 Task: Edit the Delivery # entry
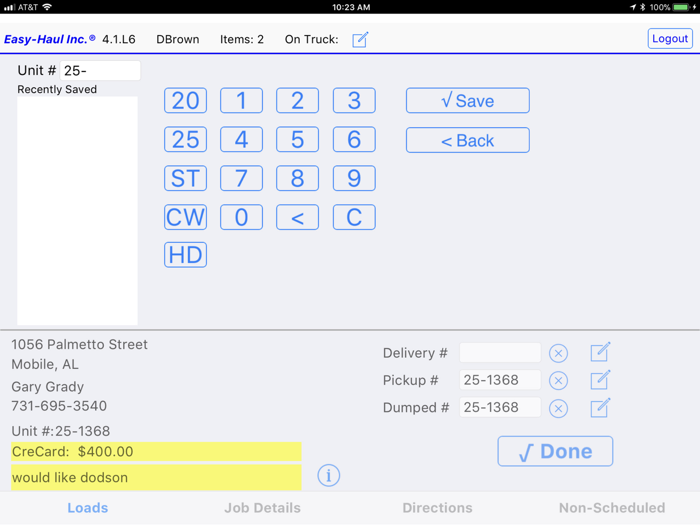coord(600,352)
